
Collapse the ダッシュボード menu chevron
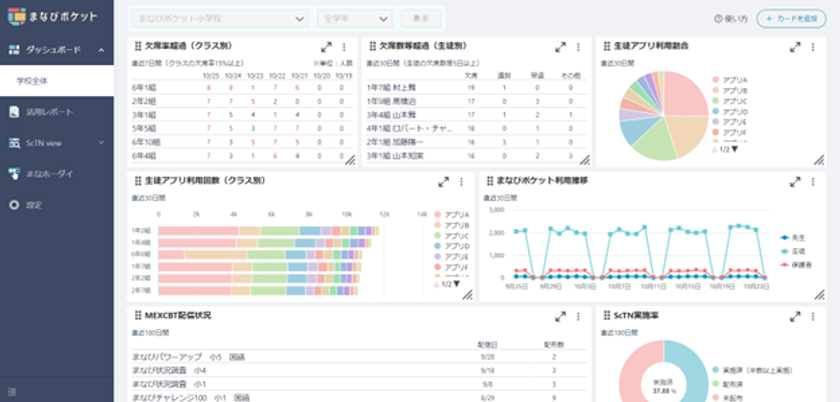click(x=101, y=50)
